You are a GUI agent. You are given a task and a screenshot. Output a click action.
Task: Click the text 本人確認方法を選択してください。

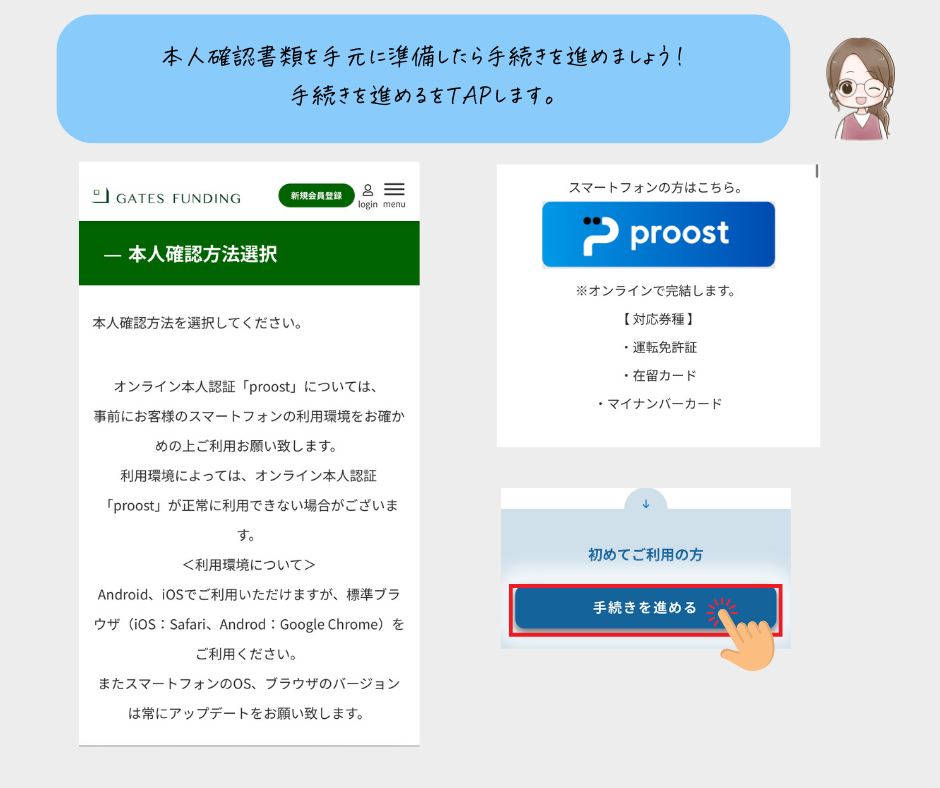click(197, 323)
